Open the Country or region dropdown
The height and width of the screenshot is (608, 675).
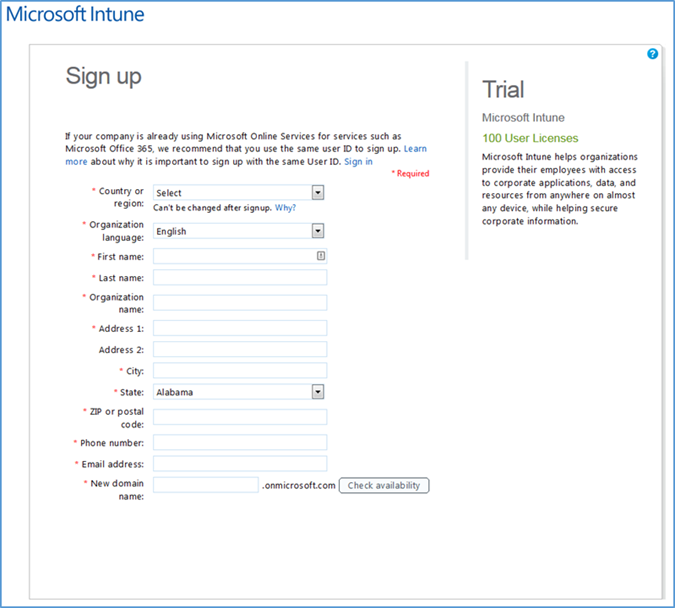click(238, 192)
